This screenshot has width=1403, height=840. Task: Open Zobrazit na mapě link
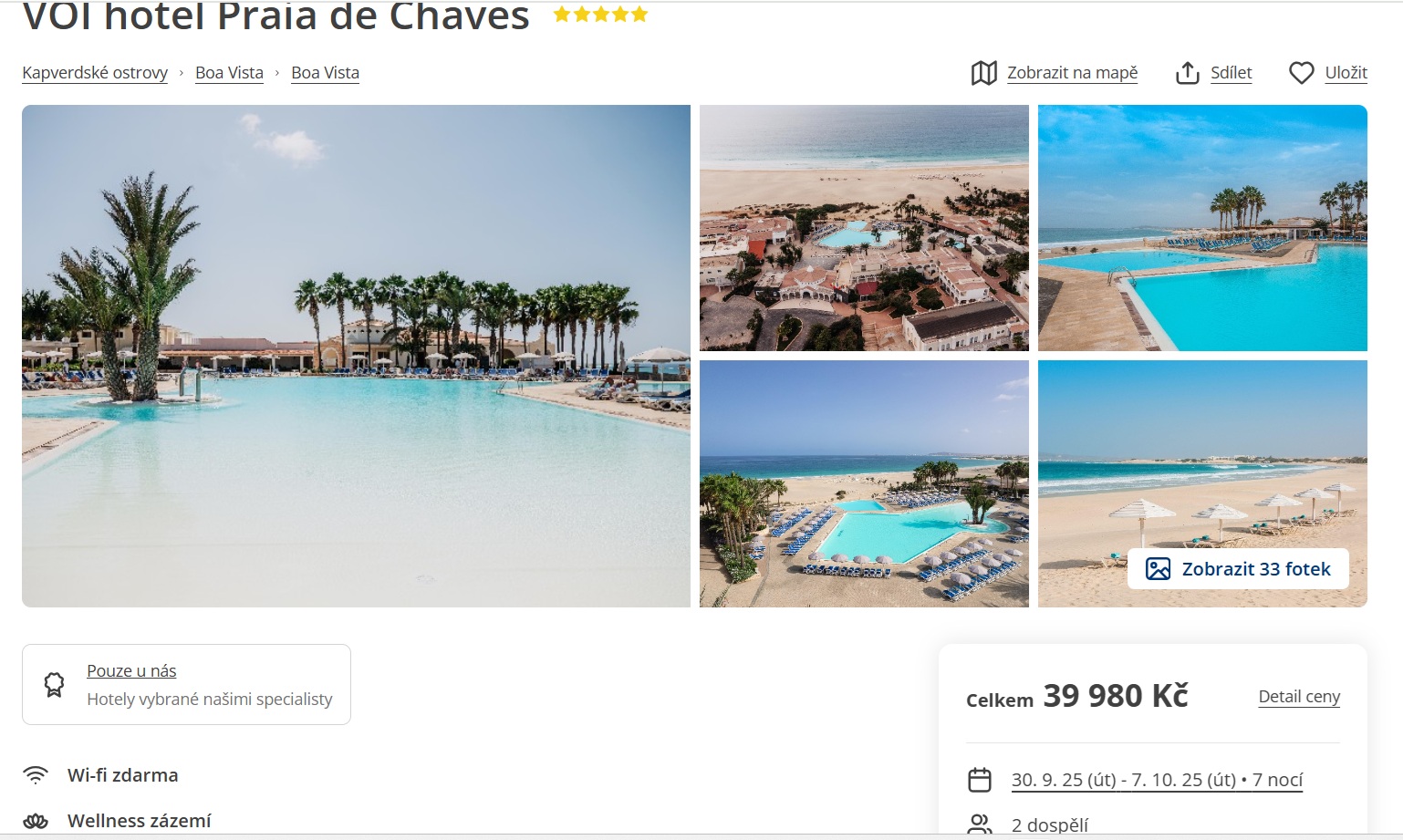[1072, 73]
